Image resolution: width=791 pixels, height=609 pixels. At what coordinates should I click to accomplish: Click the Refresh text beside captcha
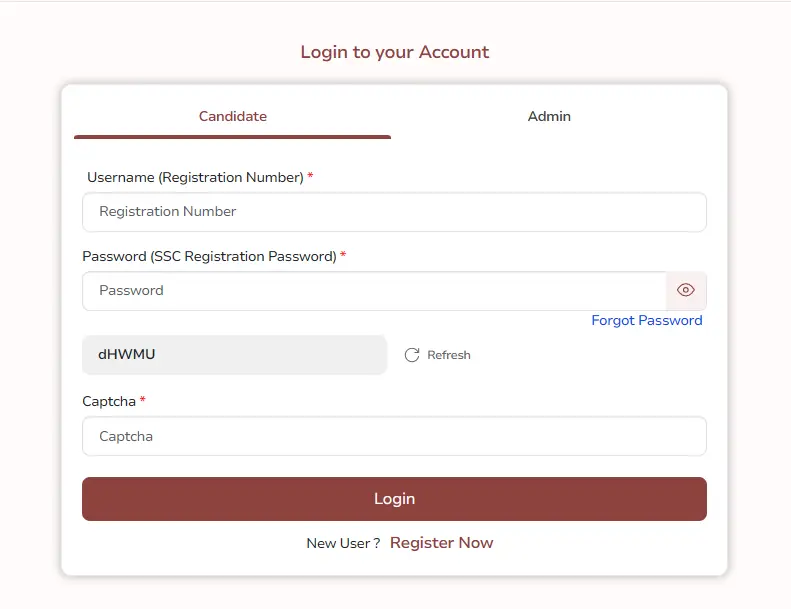click(x=449, y=355)
